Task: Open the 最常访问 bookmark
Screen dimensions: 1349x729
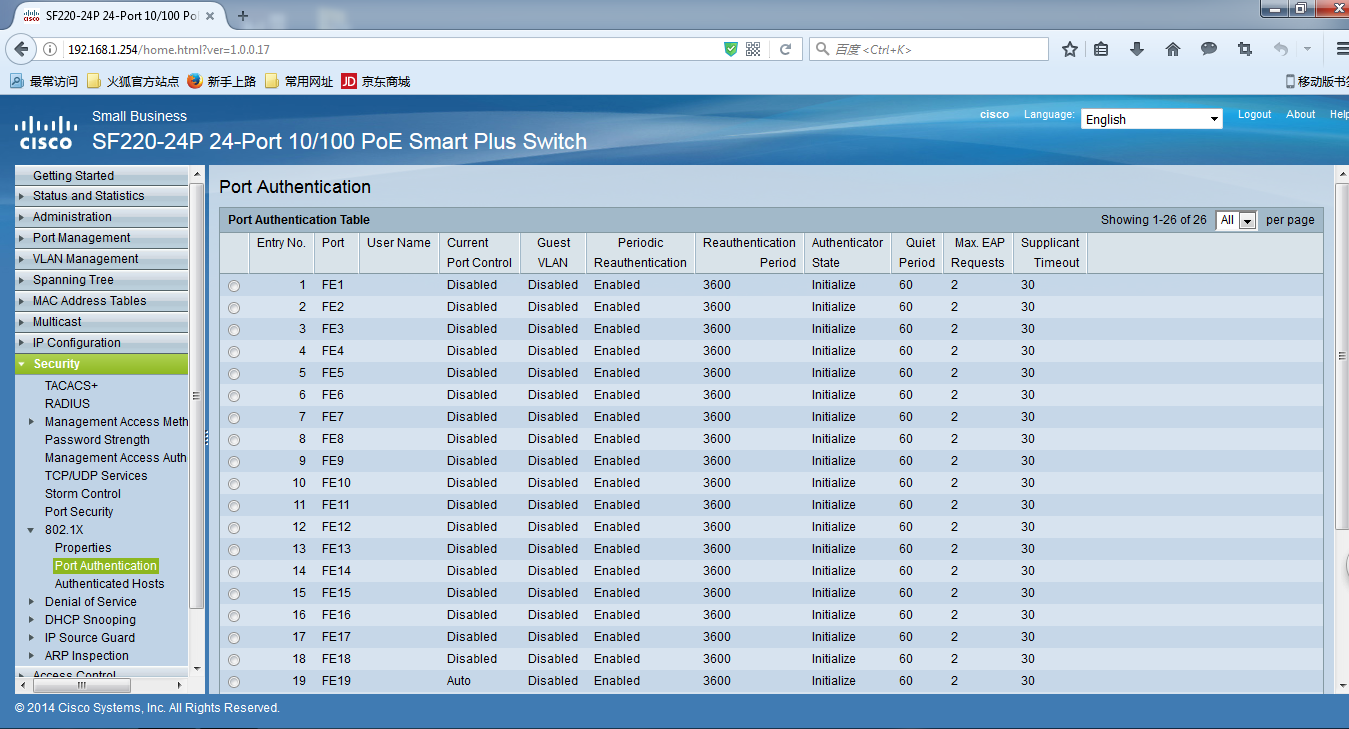Action: 44,82
